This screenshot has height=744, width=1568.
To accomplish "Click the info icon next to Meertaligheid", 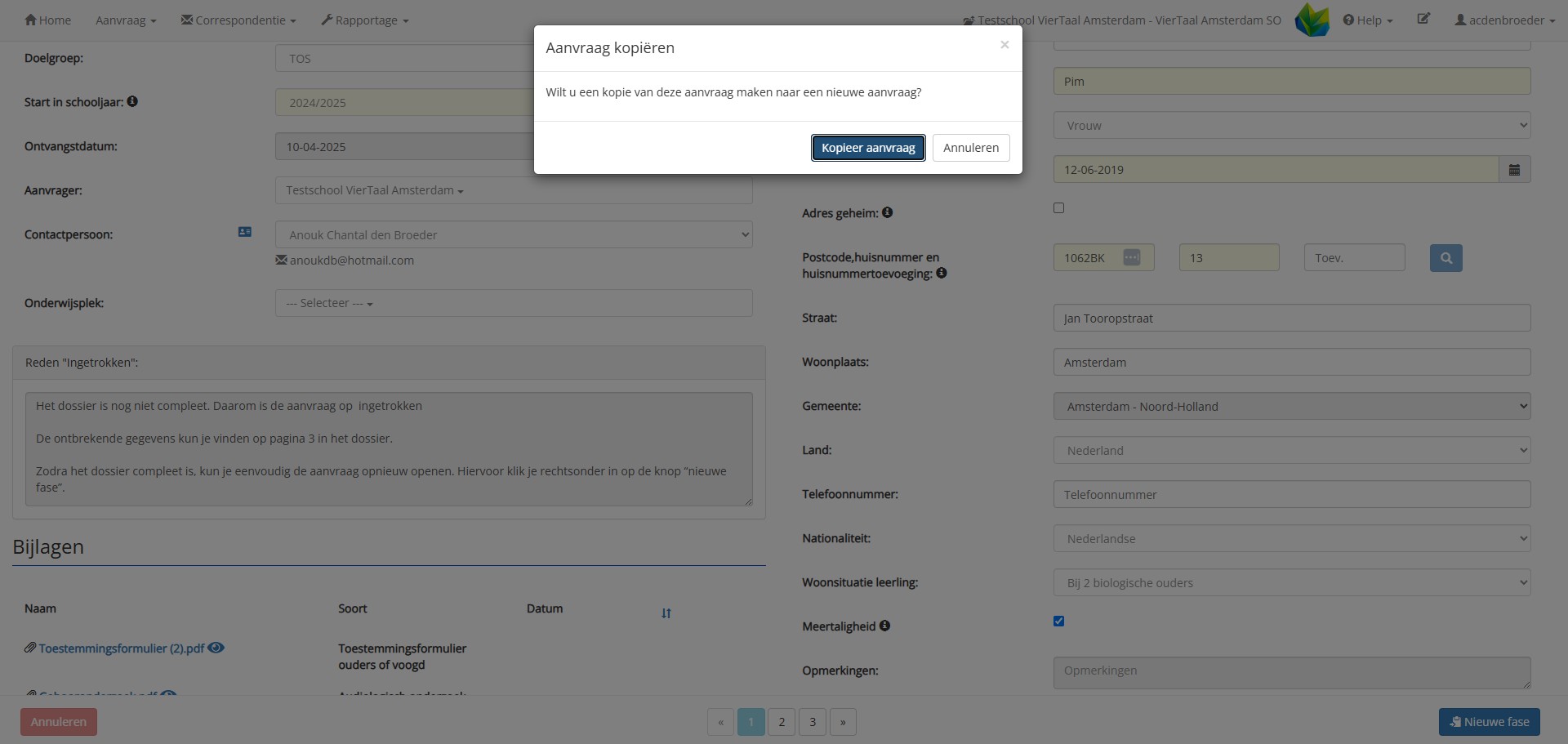I will pyautogui.click(x=884, y=626).
